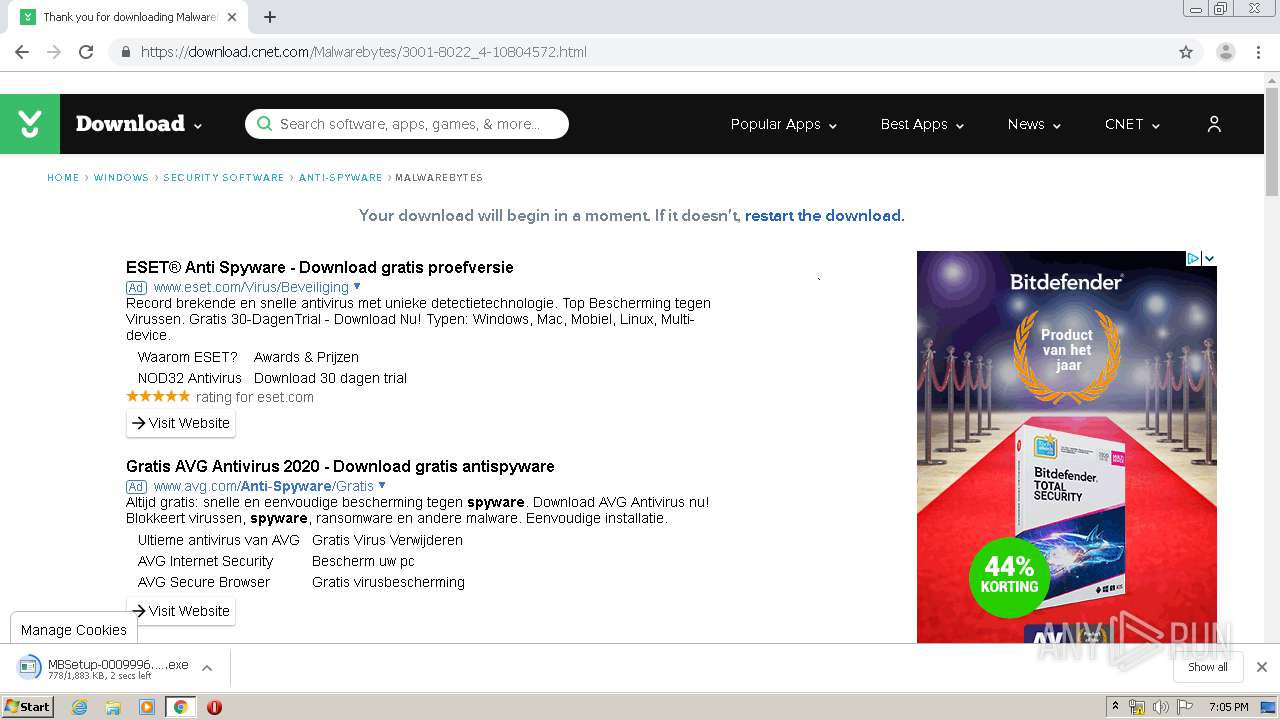This screenshot has height=720, width=1280.
Task: Open avg.com ad URL dropdown arrow
Action: pyautogui.click(x=382, y=485)
